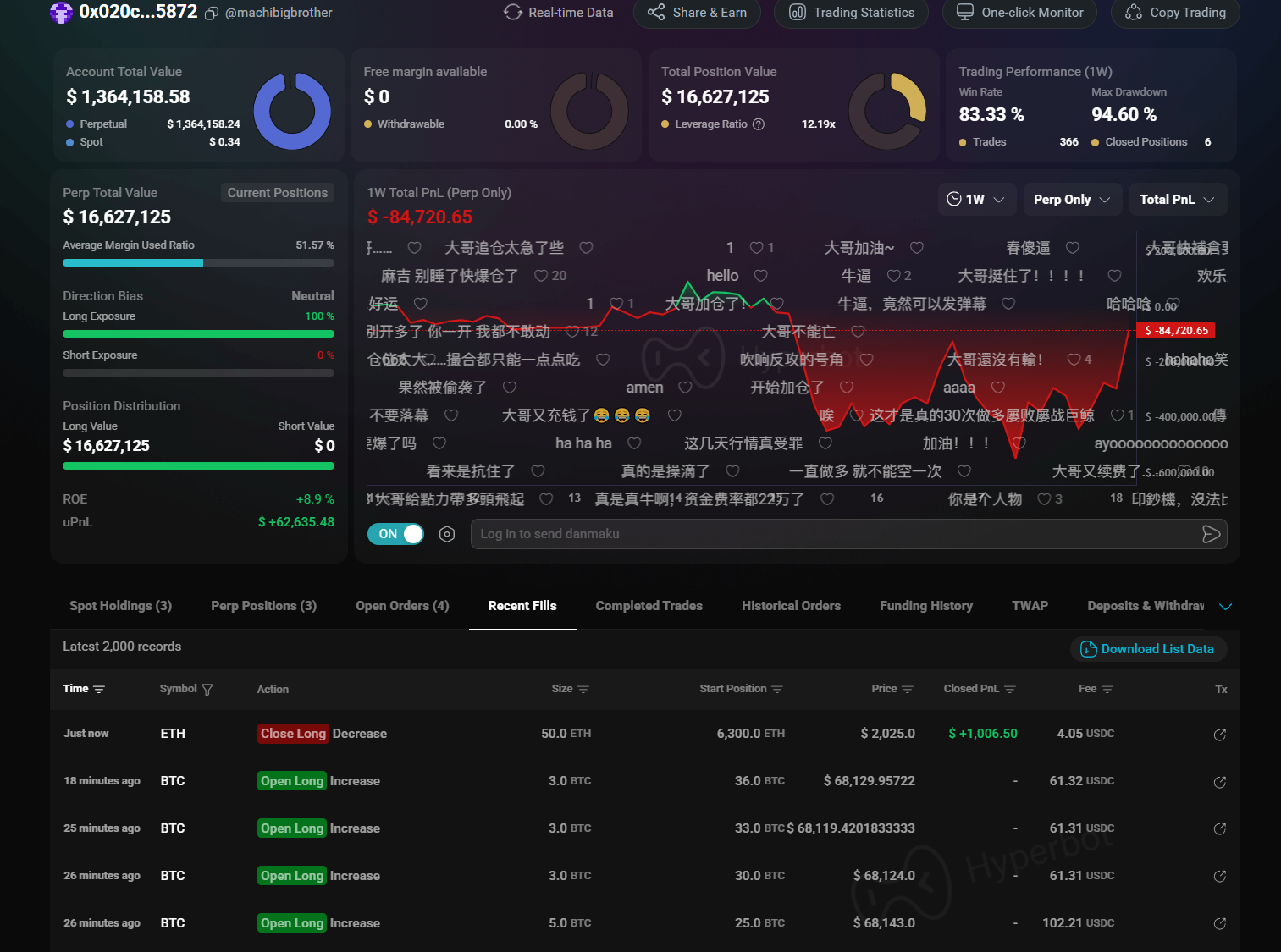Image resolution: width=1281 pixels, height=952 pixels.
Task: Click the danmaku settings hexagon icon
Action: click(447, 534)
